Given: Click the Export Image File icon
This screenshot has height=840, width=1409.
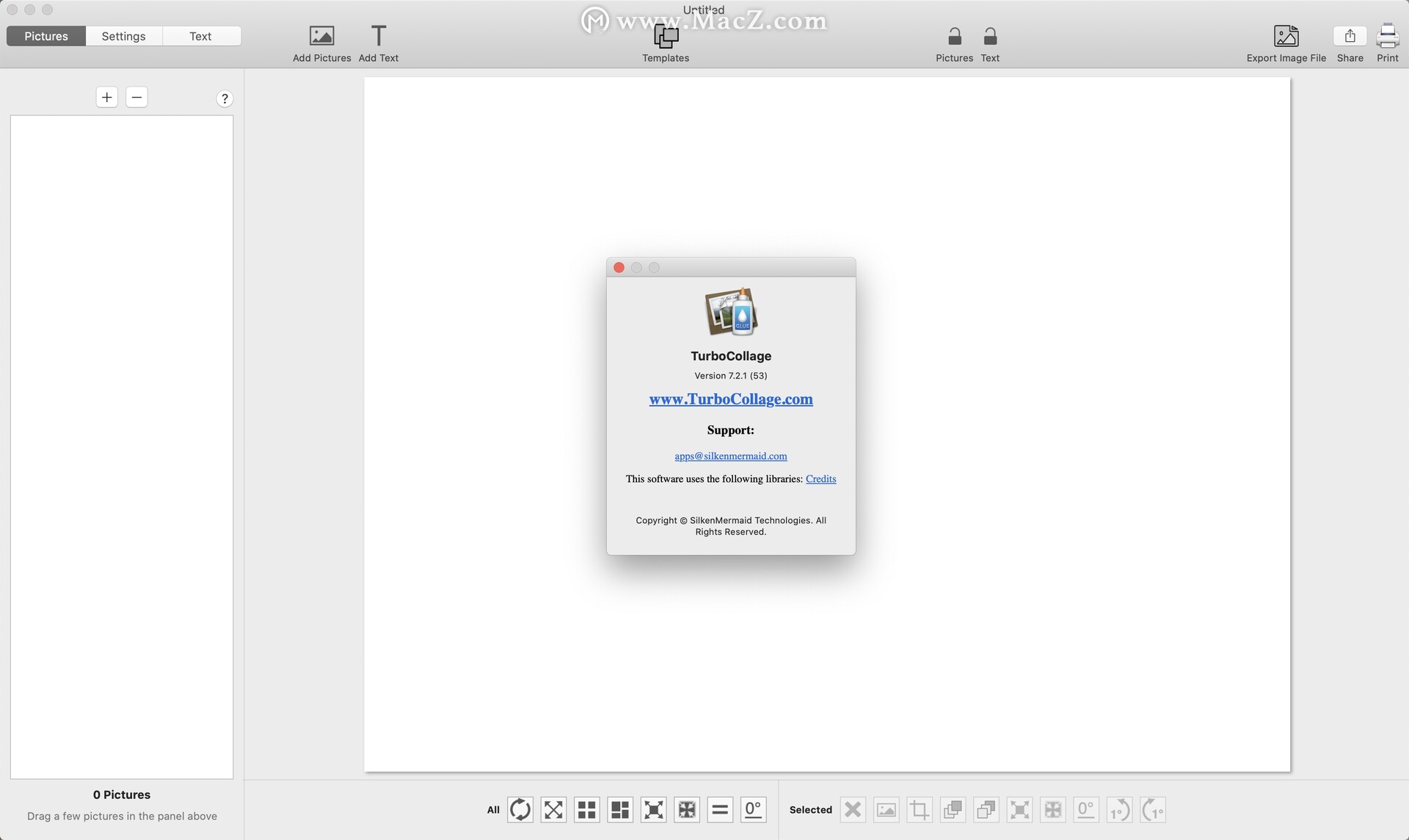Looking at the screenshot, I should (1286, 36).
